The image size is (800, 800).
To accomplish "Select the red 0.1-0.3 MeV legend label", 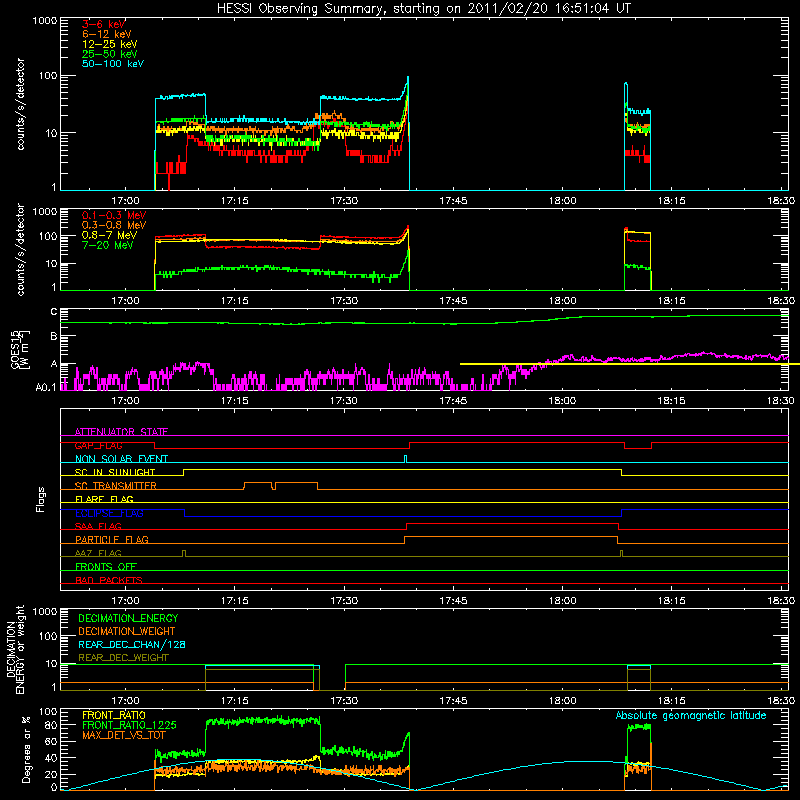I will pos(114,215).
